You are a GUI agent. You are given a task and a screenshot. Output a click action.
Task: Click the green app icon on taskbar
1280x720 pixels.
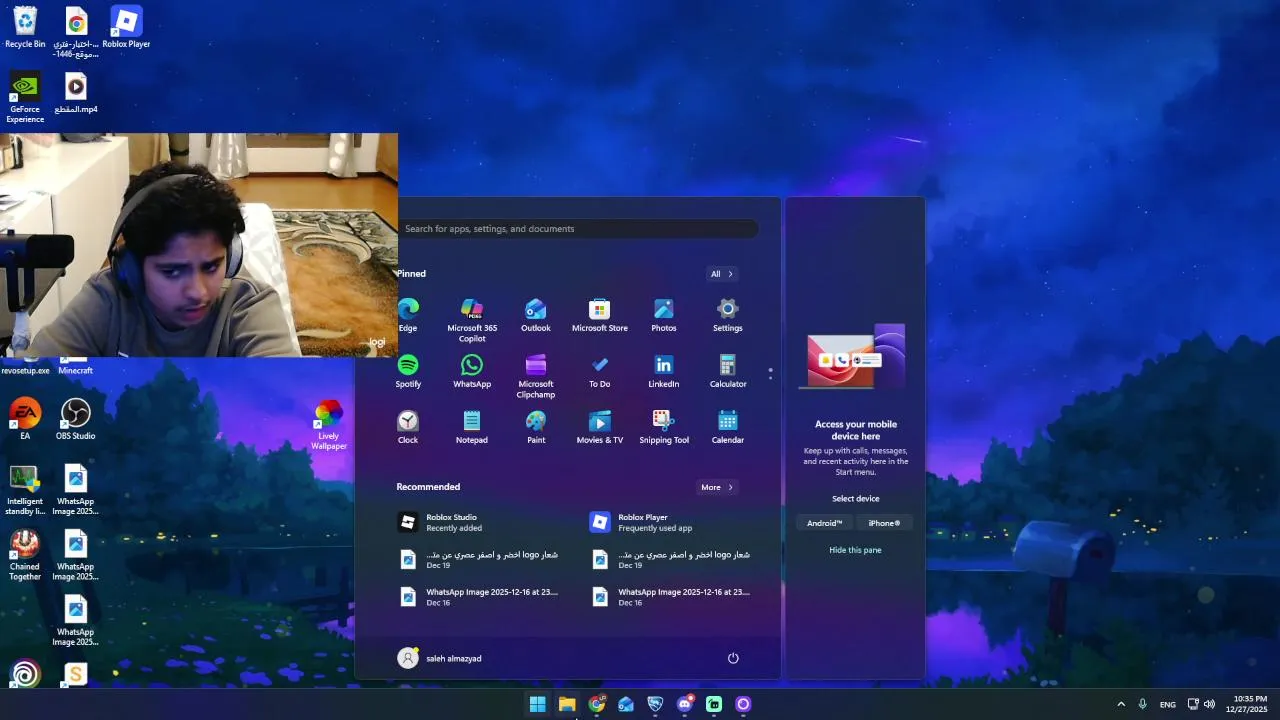coord(714,704)
